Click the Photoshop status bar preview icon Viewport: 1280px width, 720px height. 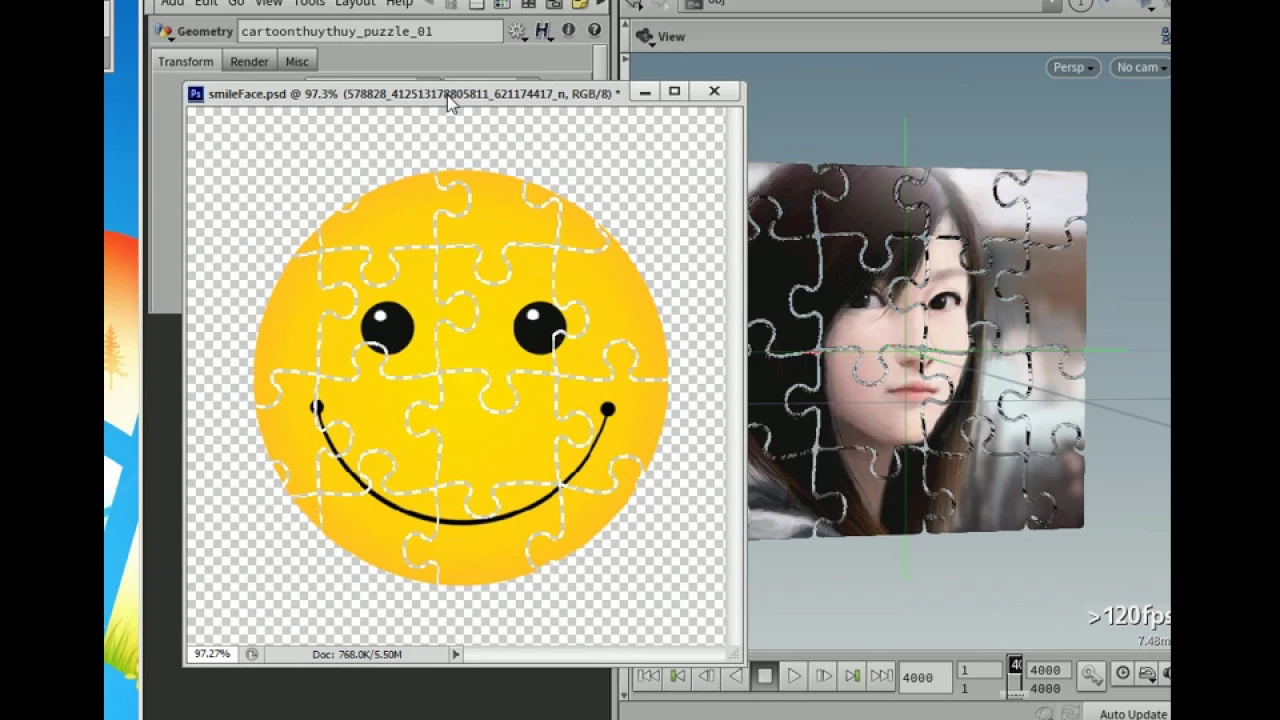pyautogui.click(x=252, y=654)
